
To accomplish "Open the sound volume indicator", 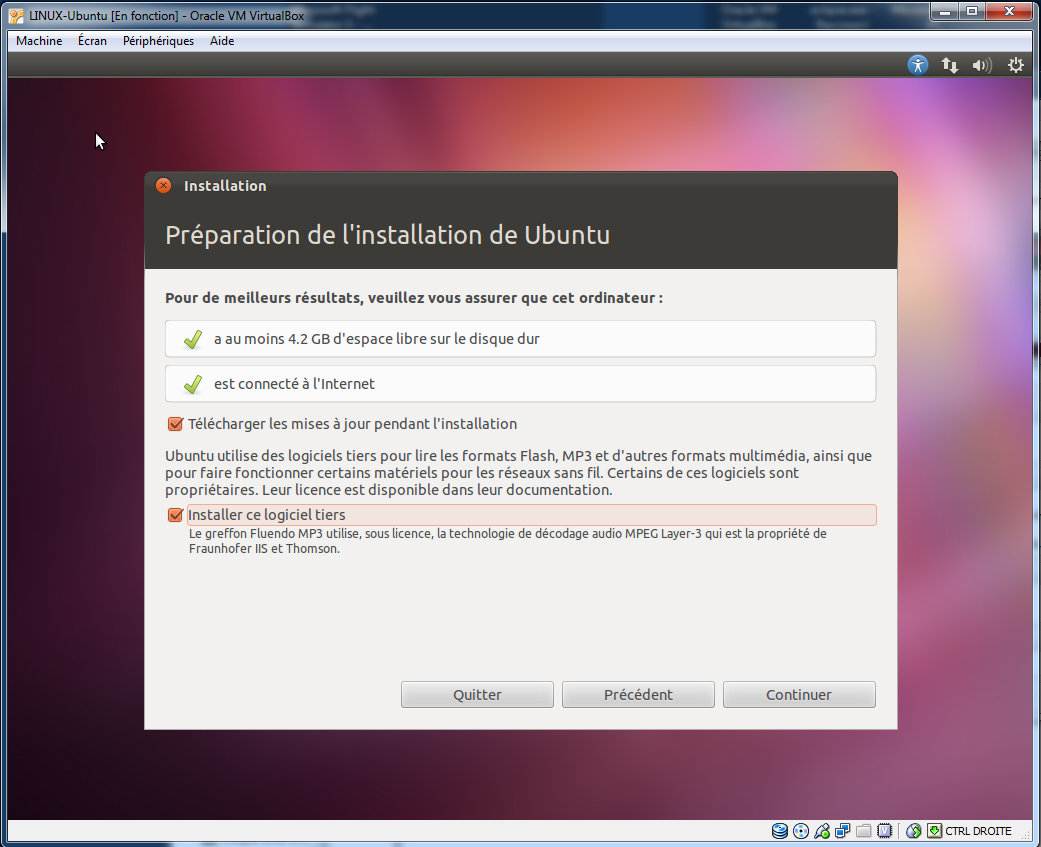I will 982,65.
